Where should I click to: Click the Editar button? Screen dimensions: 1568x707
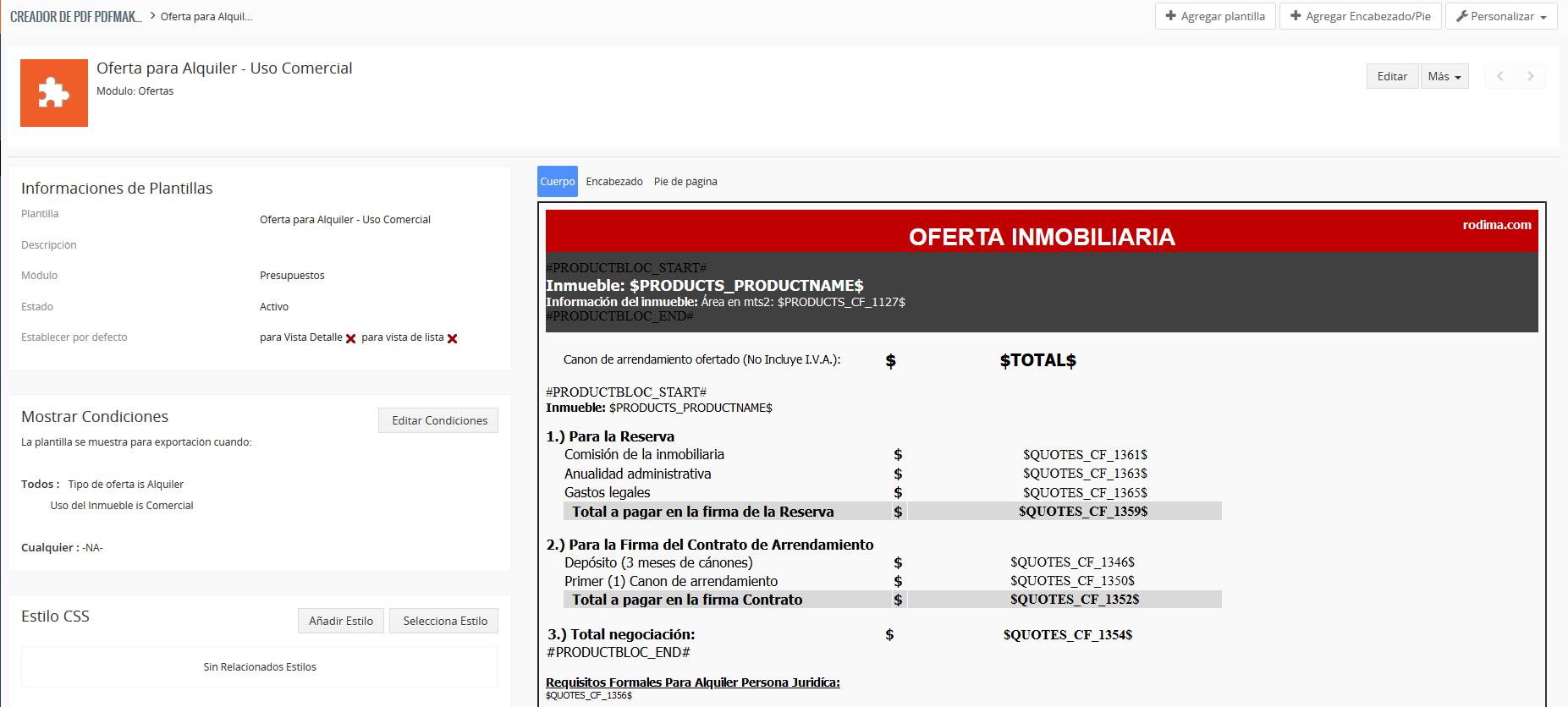pyautogui.click(x=1392, y=76)
